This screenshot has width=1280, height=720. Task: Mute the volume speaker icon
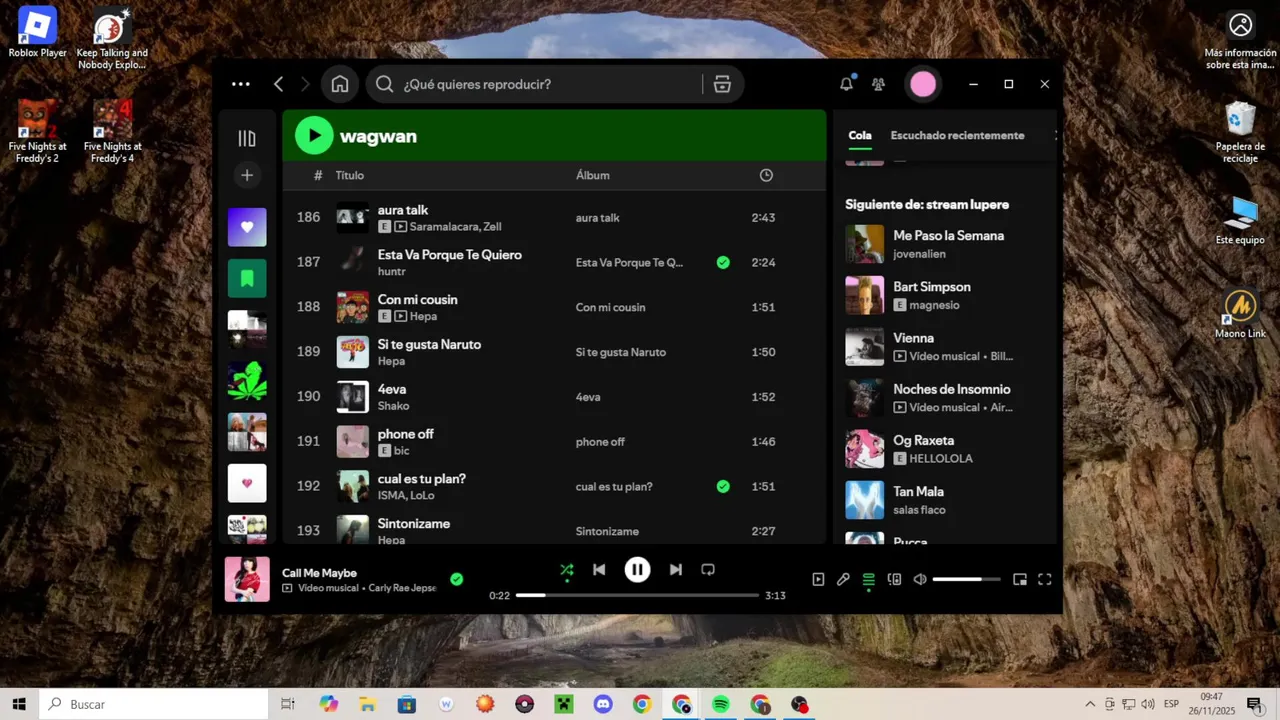[x=920, y=579]
